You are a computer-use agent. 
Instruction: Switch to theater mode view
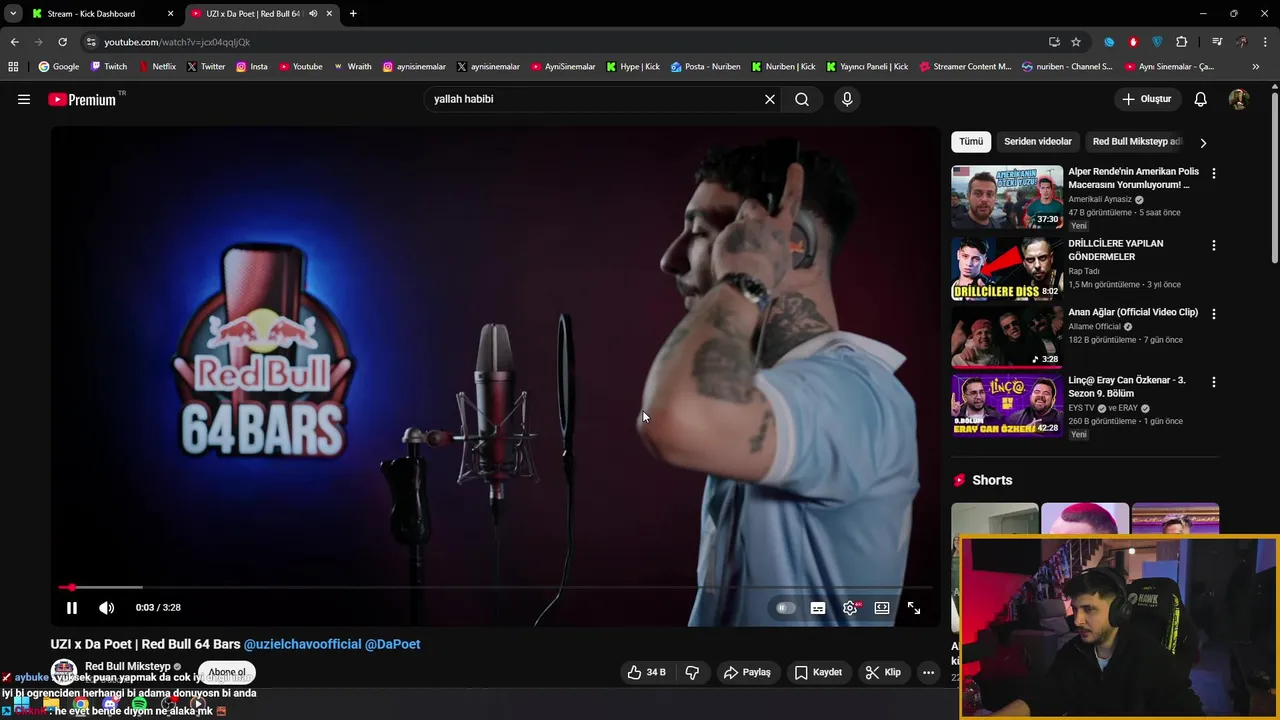coord(882,608)
